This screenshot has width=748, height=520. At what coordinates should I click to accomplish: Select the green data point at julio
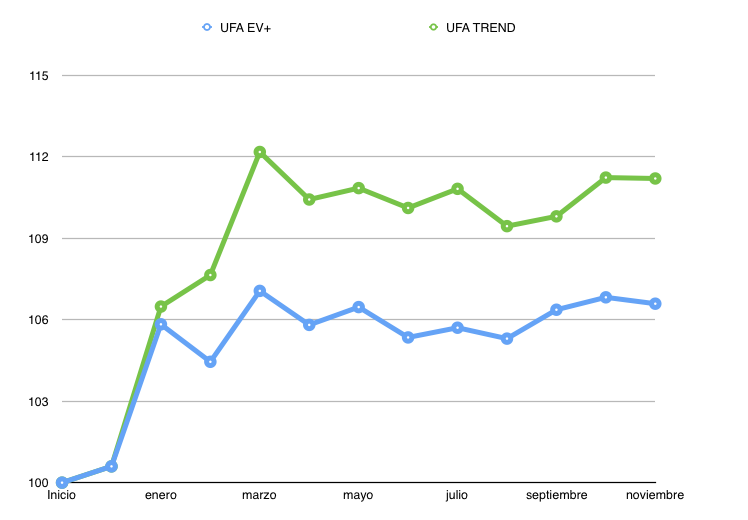click(457, 189)
